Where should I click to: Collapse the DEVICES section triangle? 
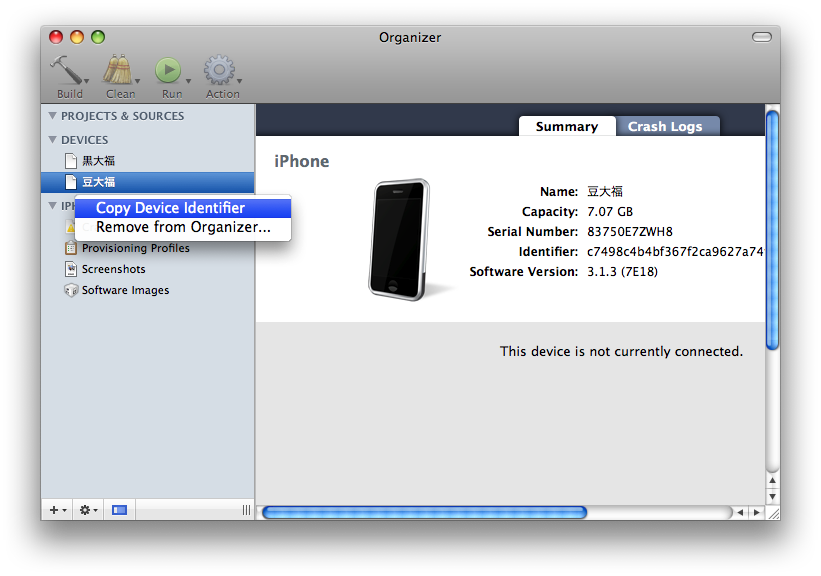53,140
